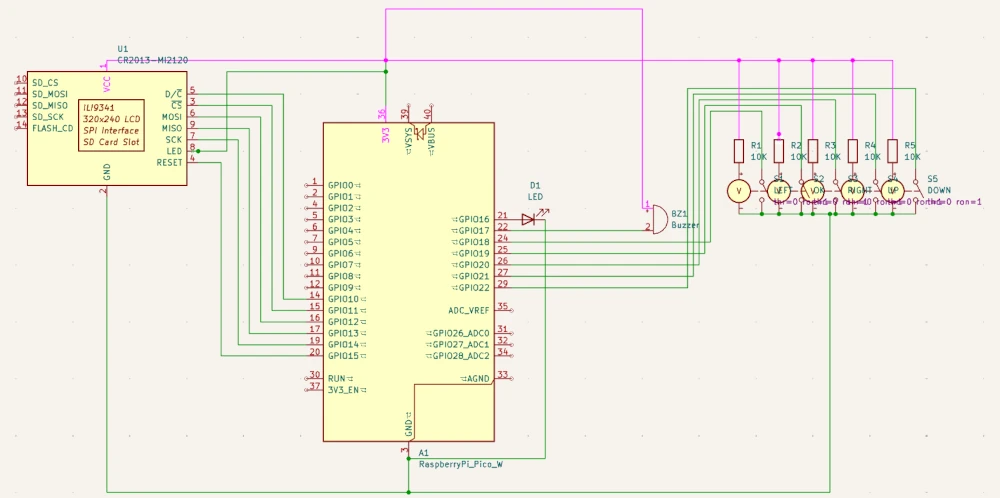
Task: Click the SD_CS pin on U1
Action: [46, 82]
